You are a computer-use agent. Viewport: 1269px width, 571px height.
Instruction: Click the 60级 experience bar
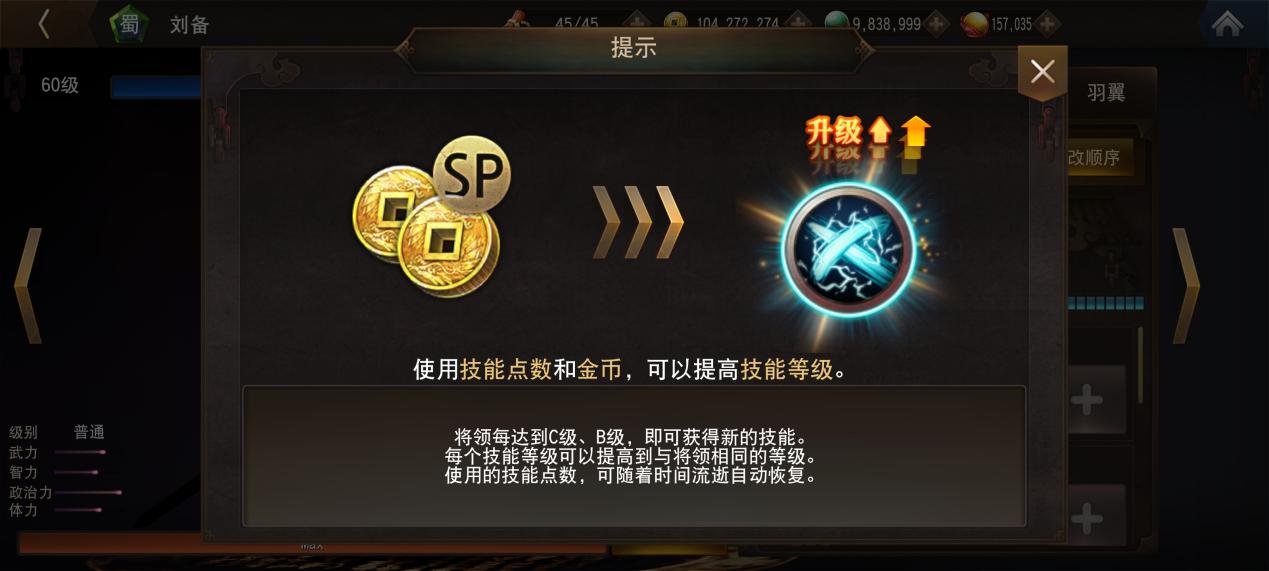156,87
